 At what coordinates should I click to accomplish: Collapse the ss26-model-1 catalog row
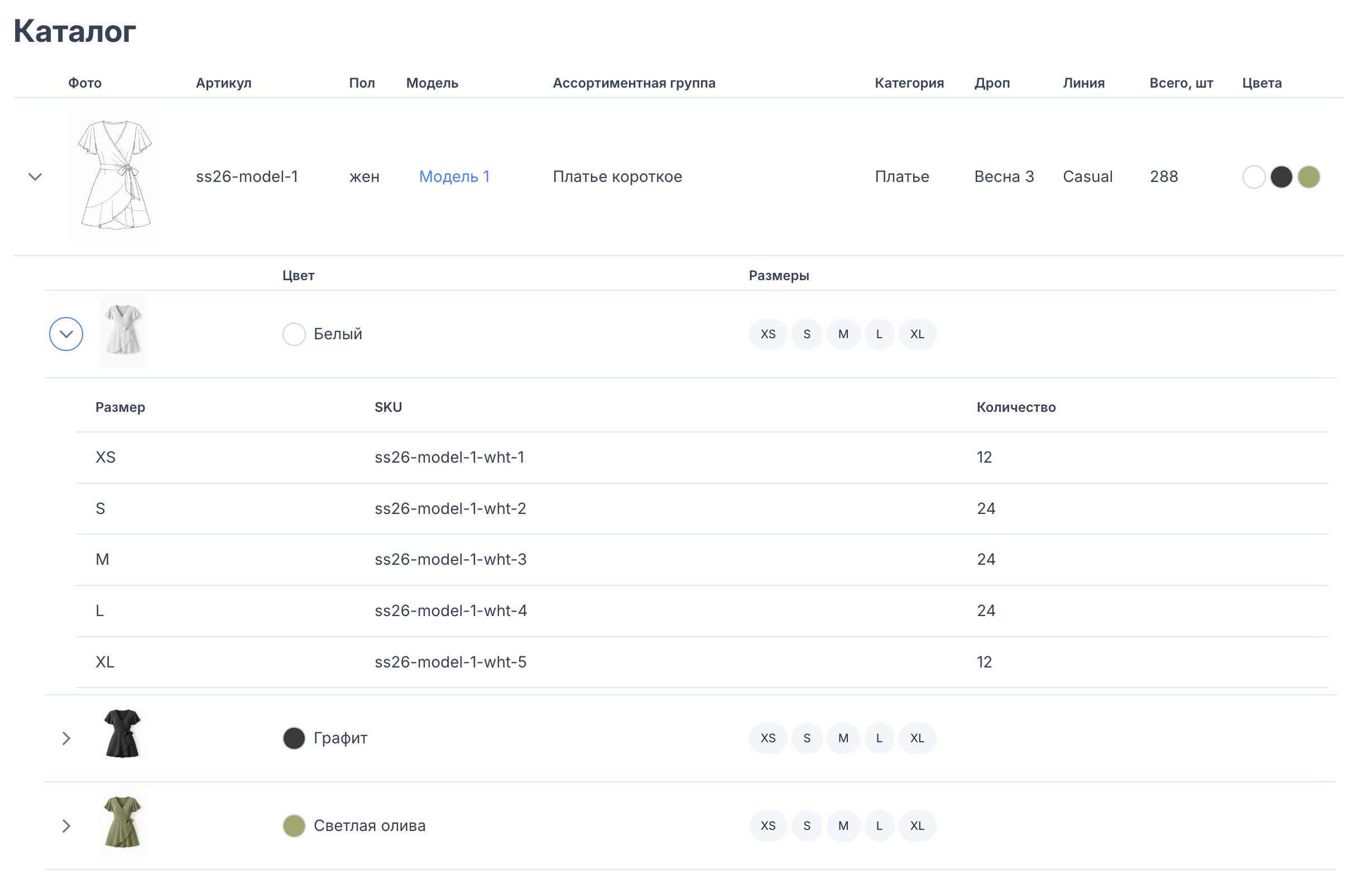pos(35,177)
